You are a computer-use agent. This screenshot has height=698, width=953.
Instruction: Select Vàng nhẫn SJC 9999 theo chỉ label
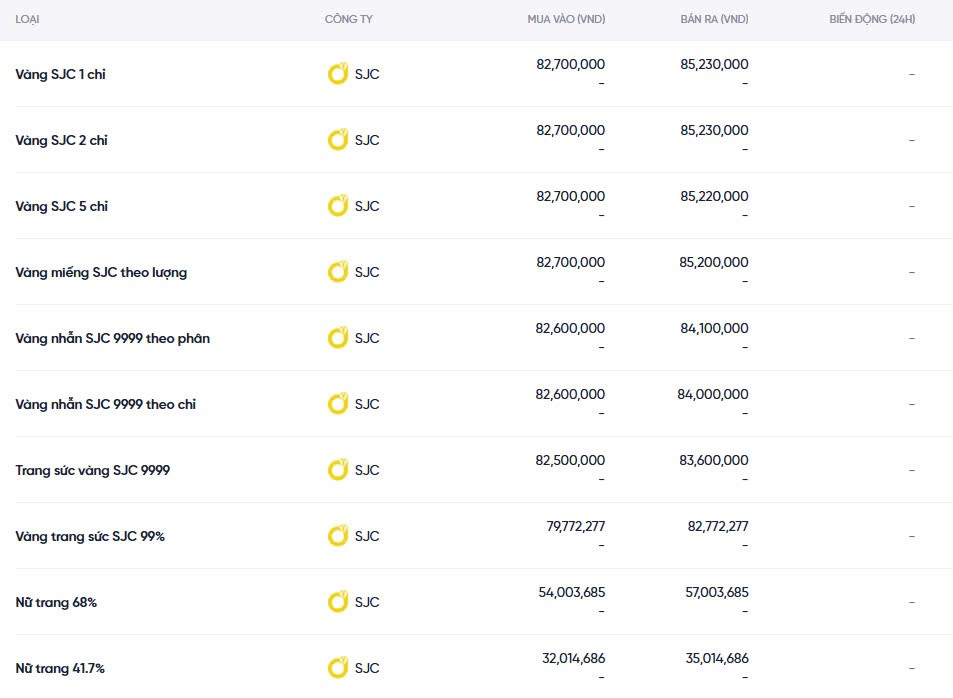click(105, 404)
